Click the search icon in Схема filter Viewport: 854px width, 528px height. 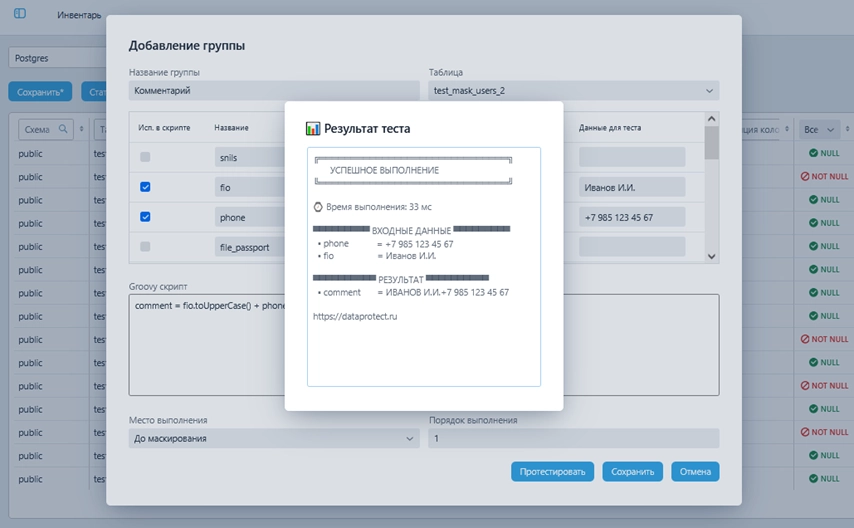point(62,129)
